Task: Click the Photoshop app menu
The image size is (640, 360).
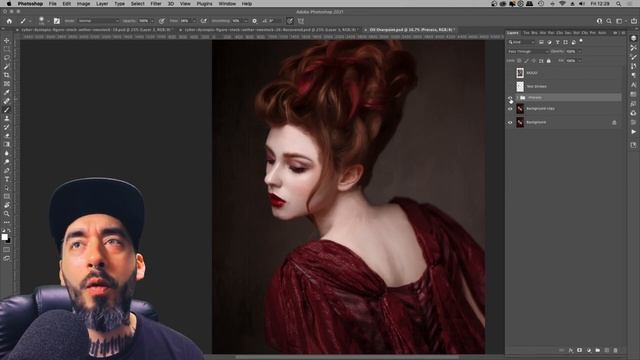Action: 30,4
